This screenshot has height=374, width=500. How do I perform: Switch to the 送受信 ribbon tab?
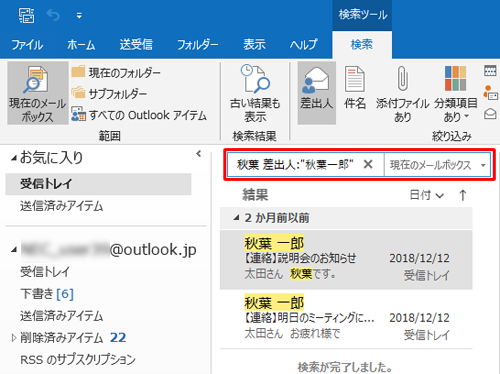[x=136, y=45]
